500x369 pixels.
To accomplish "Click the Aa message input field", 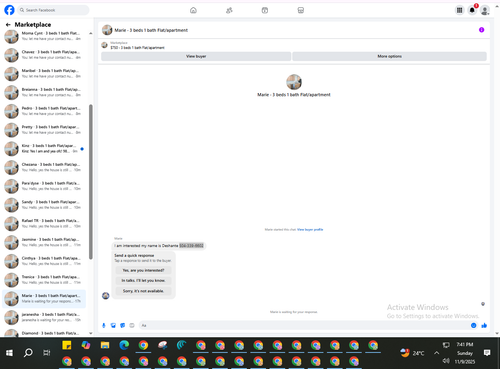I will pos(305,325).
